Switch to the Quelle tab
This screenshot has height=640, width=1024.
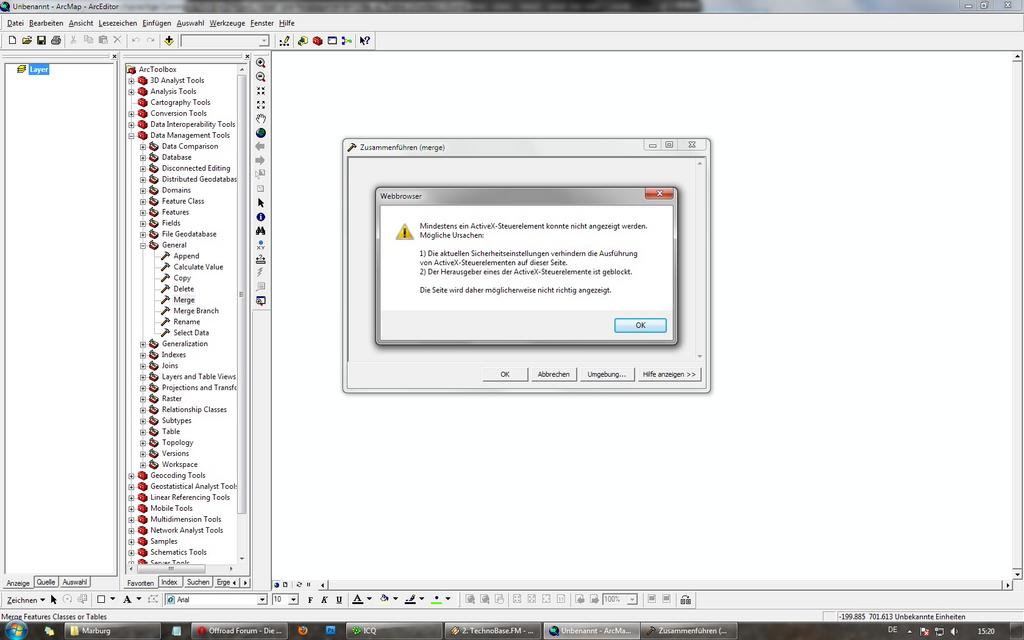[x=46, y=582]
